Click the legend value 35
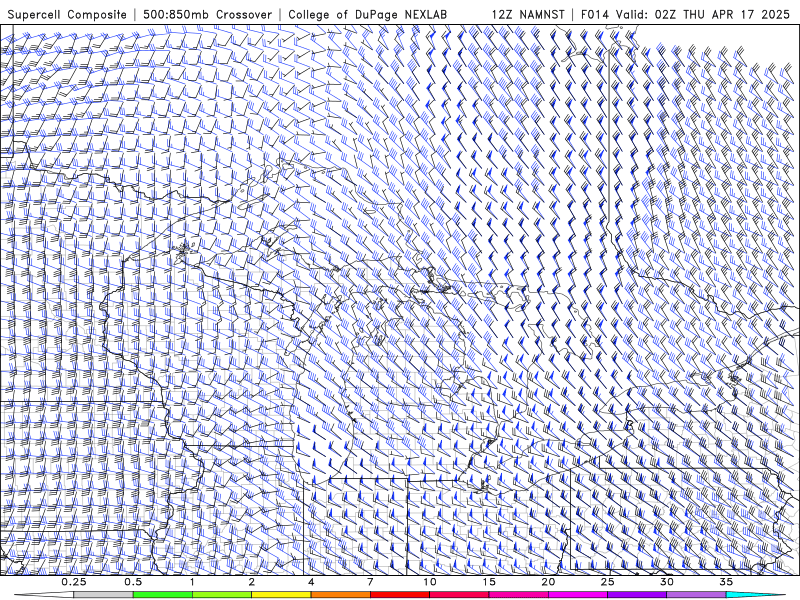 click(x=726, y=582)
